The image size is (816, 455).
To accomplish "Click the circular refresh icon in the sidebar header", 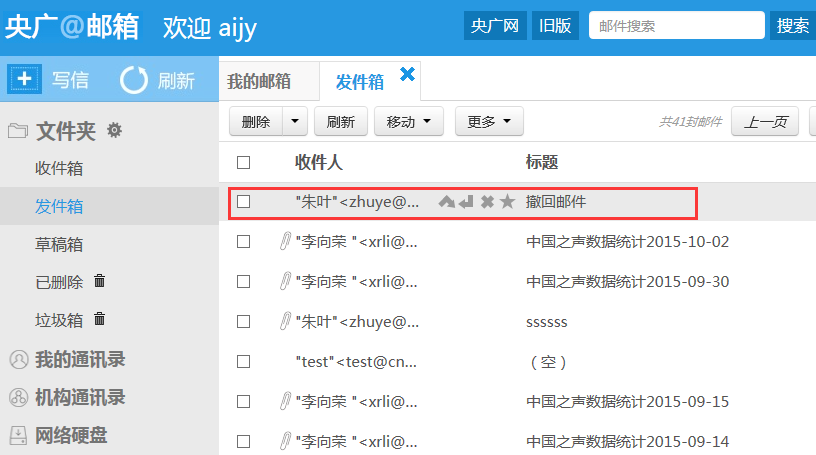I will coord(134,80).
